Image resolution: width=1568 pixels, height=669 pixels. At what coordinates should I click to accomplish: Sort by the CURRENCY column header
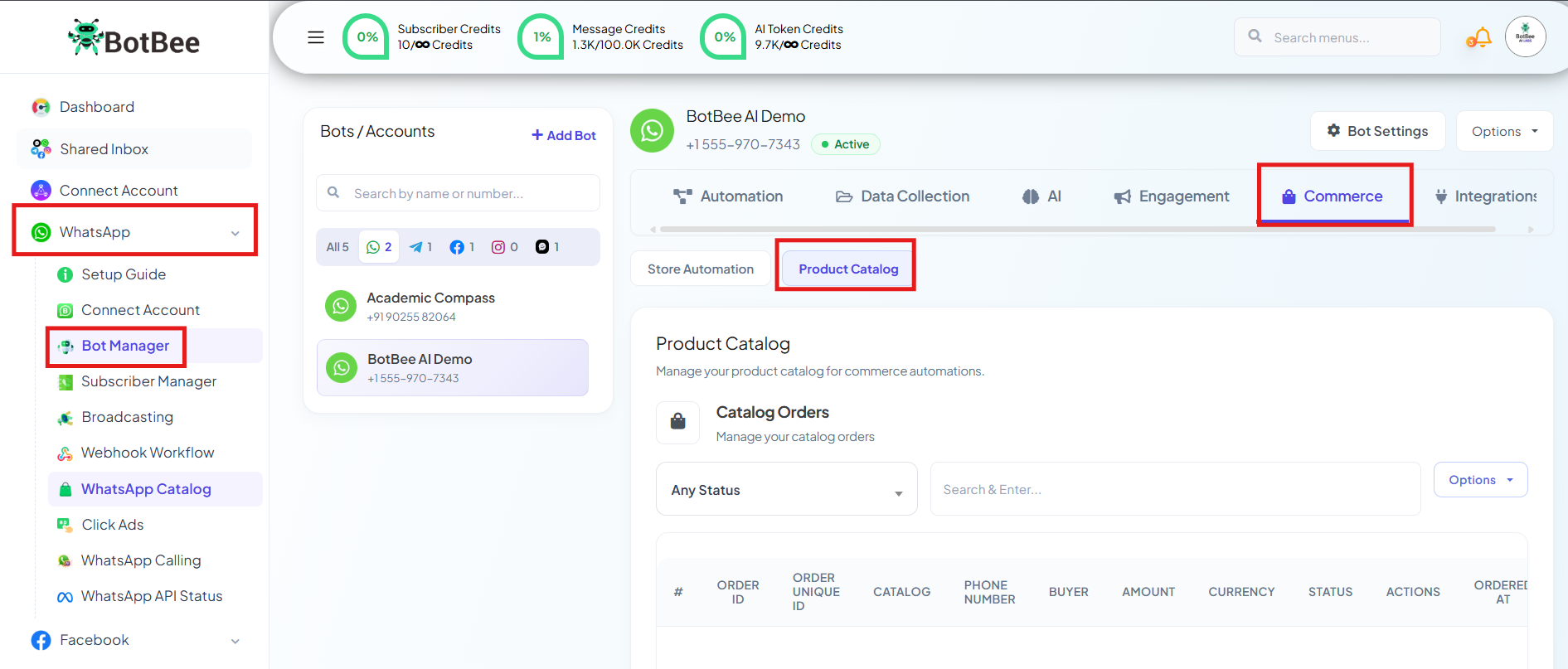coord(1241,592)
